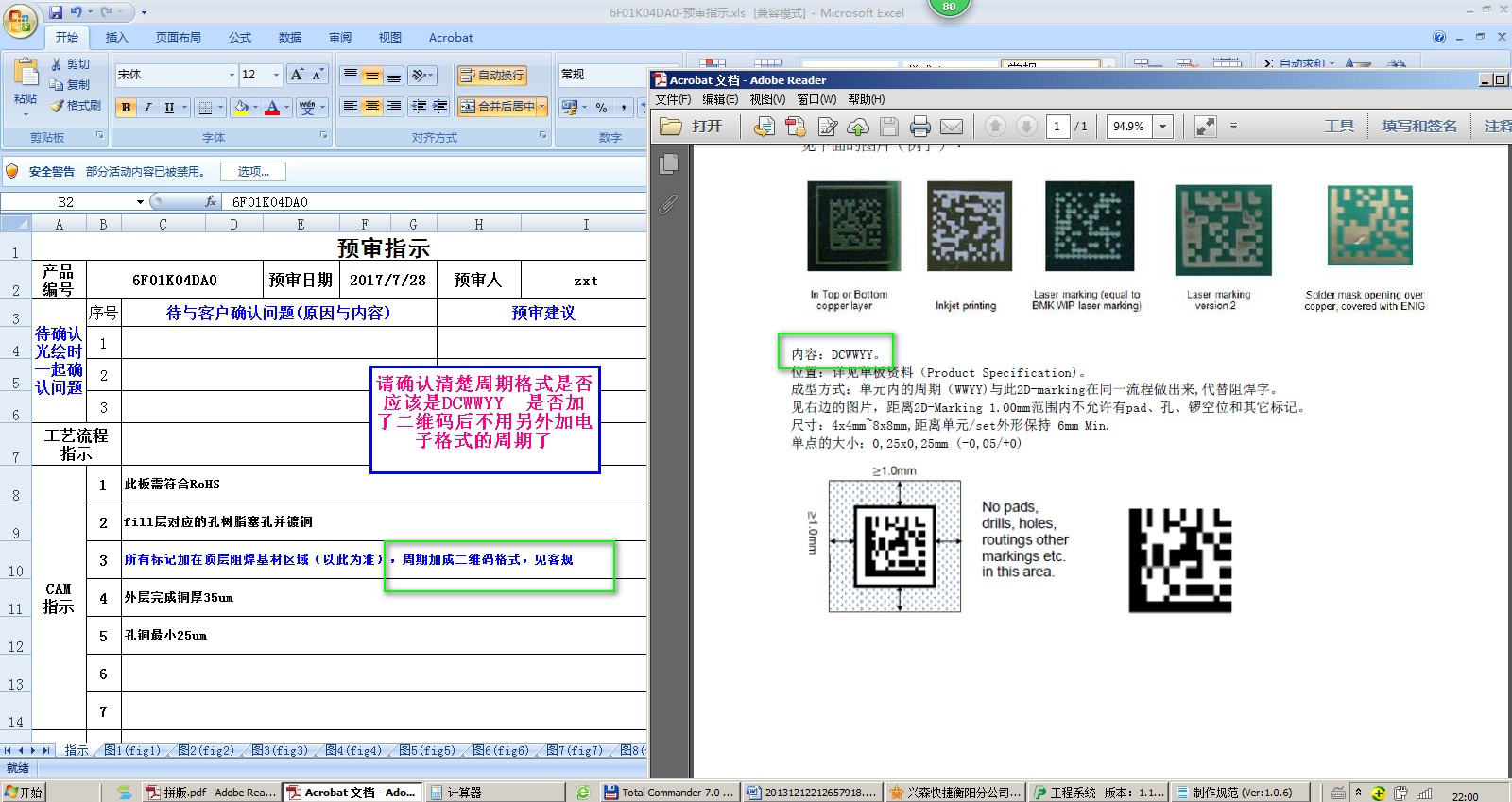Open the fill color dropdown arrow
This screenshot has width=1512, height=802.
coord(256,108)
